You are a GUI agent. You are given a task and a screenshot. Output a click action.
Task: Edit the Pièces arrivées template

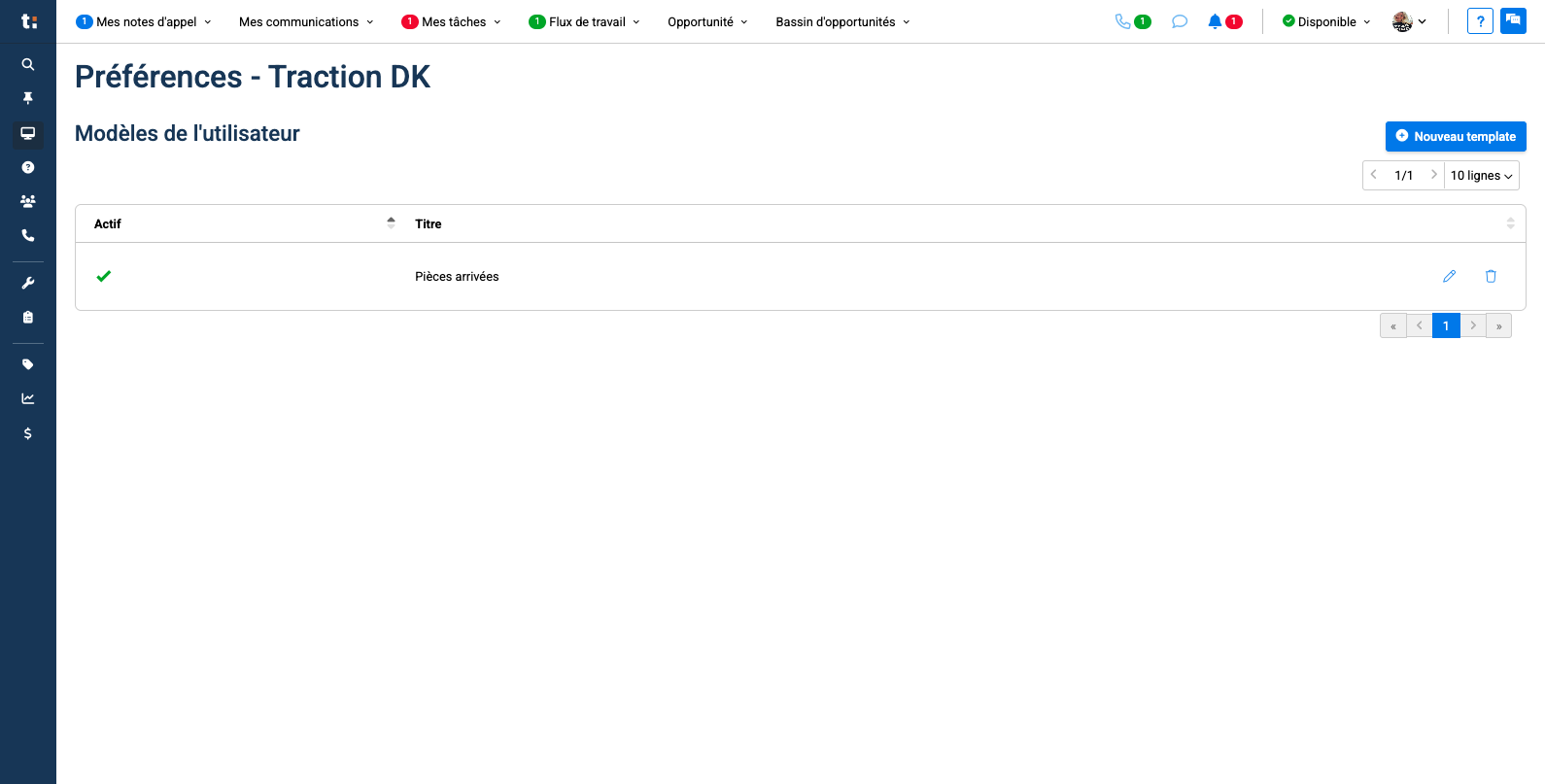pyautogui.click(x=1449, y=277)
